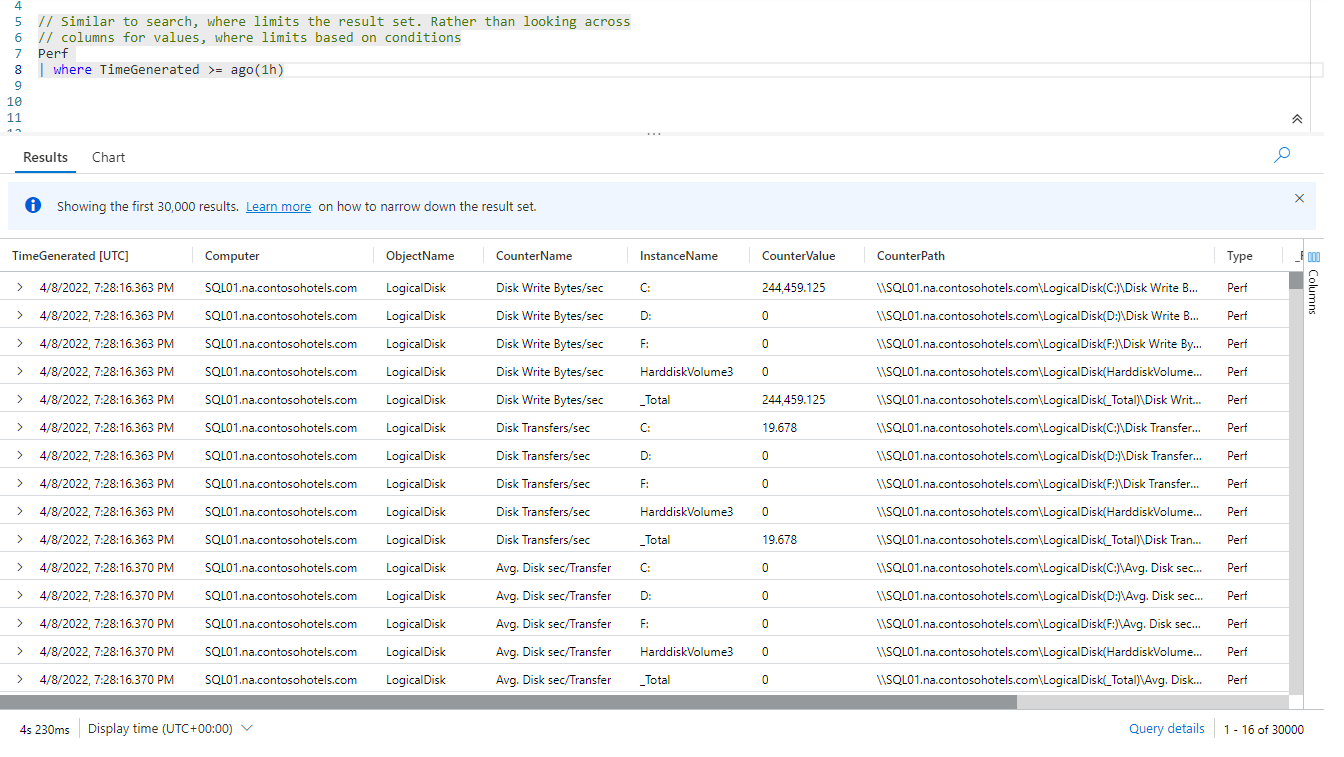
Task: Expand the row for Disk Transfers/sec _Total
Action: pos(20,540)
